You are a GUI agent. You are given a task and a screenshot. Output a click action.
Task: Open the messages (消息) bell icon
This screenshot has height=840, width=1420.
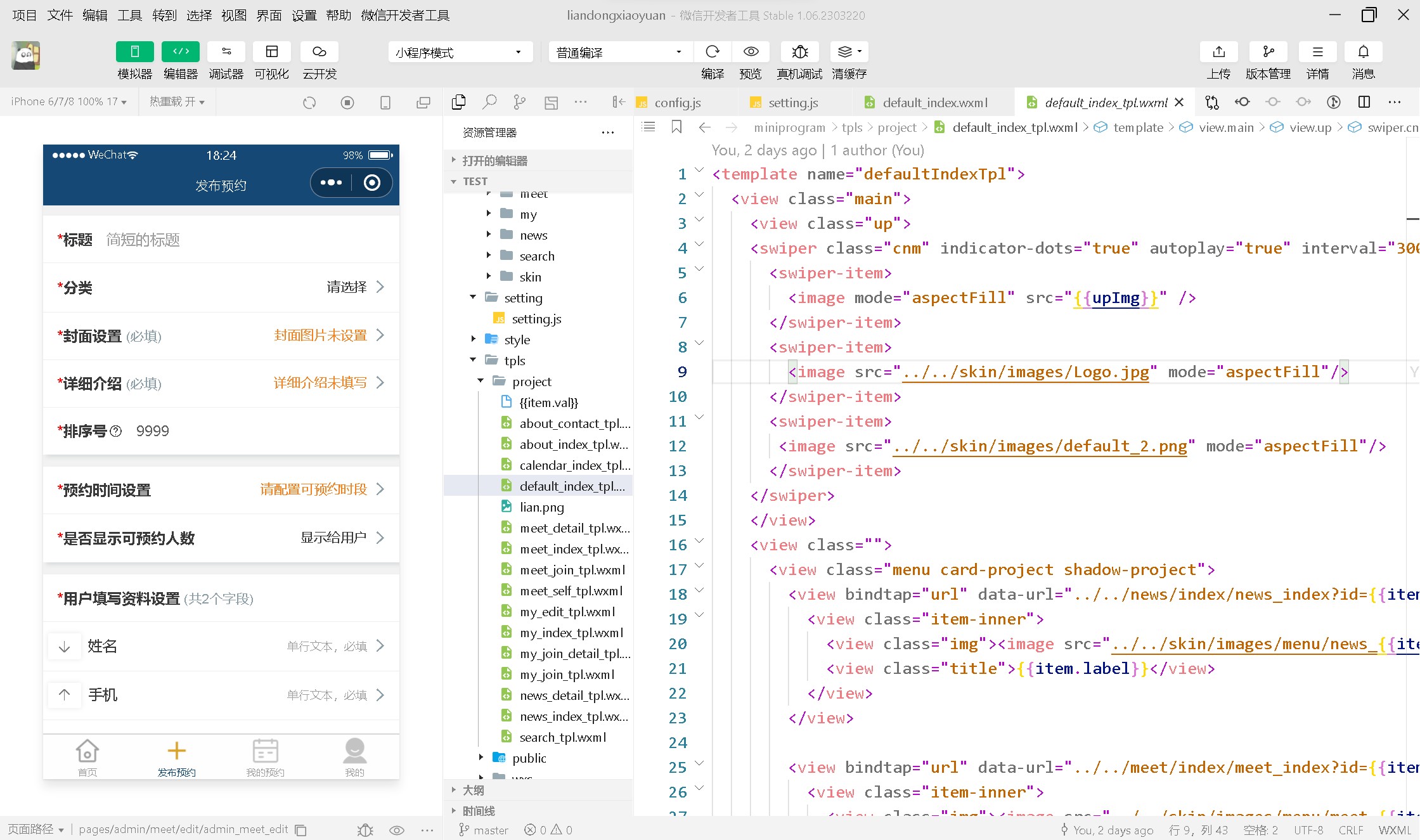tap(1363, 52)
